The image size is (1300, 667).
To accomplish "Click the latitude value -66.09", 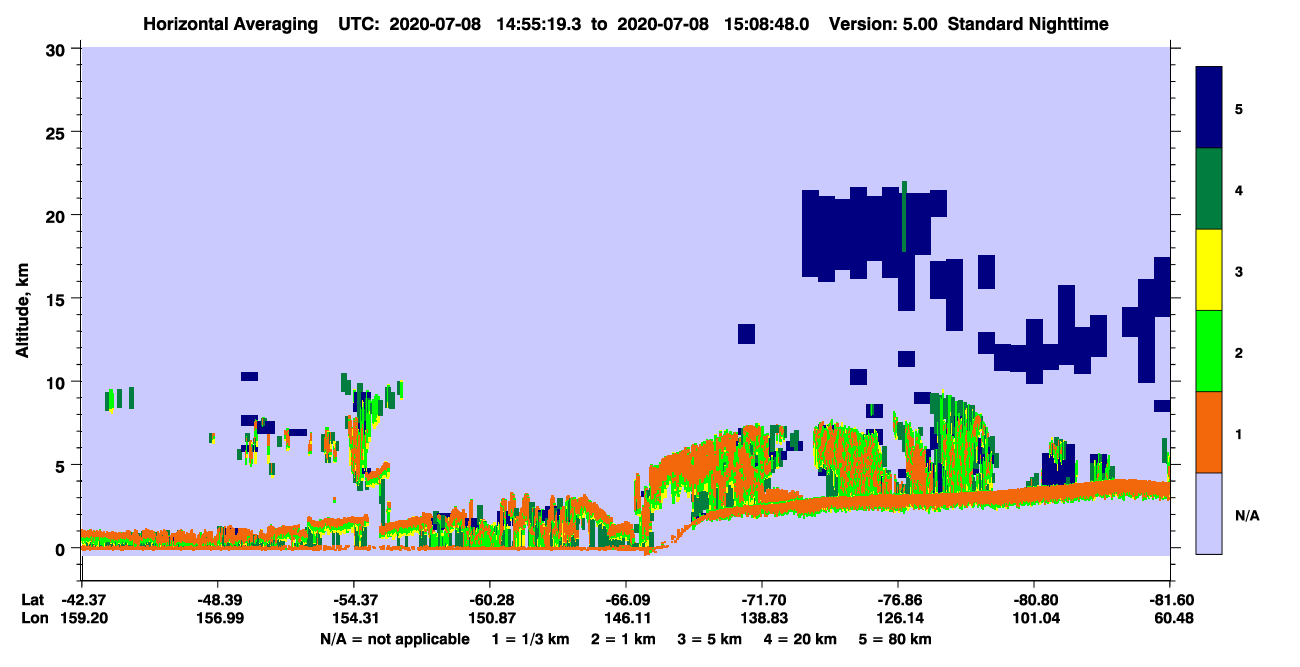I will pyautogui.click(x=626, y=600).
